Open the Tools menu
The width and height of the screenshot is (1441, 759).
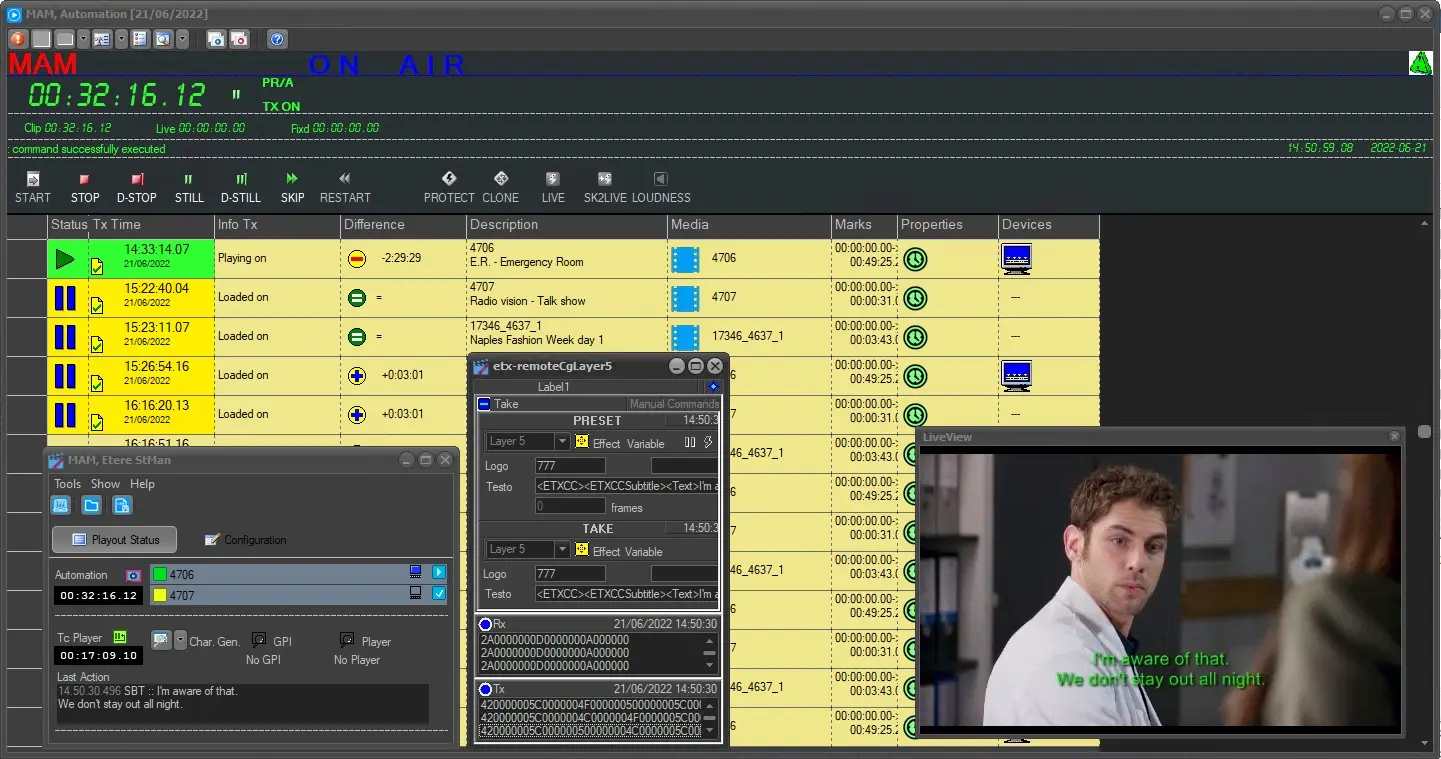coord(67,484)
